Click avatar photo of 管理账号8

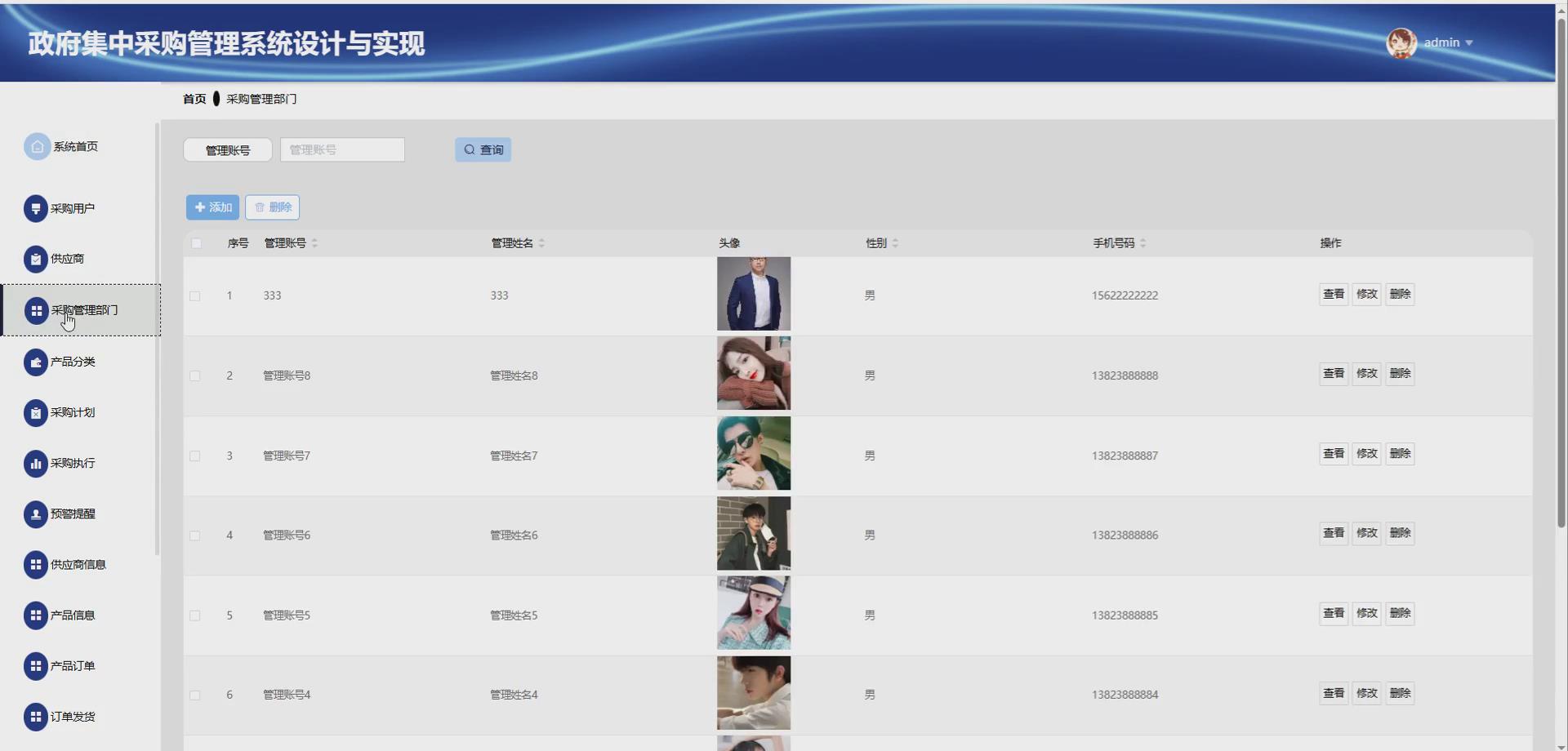pyautogui.click(x=754, y=374)
